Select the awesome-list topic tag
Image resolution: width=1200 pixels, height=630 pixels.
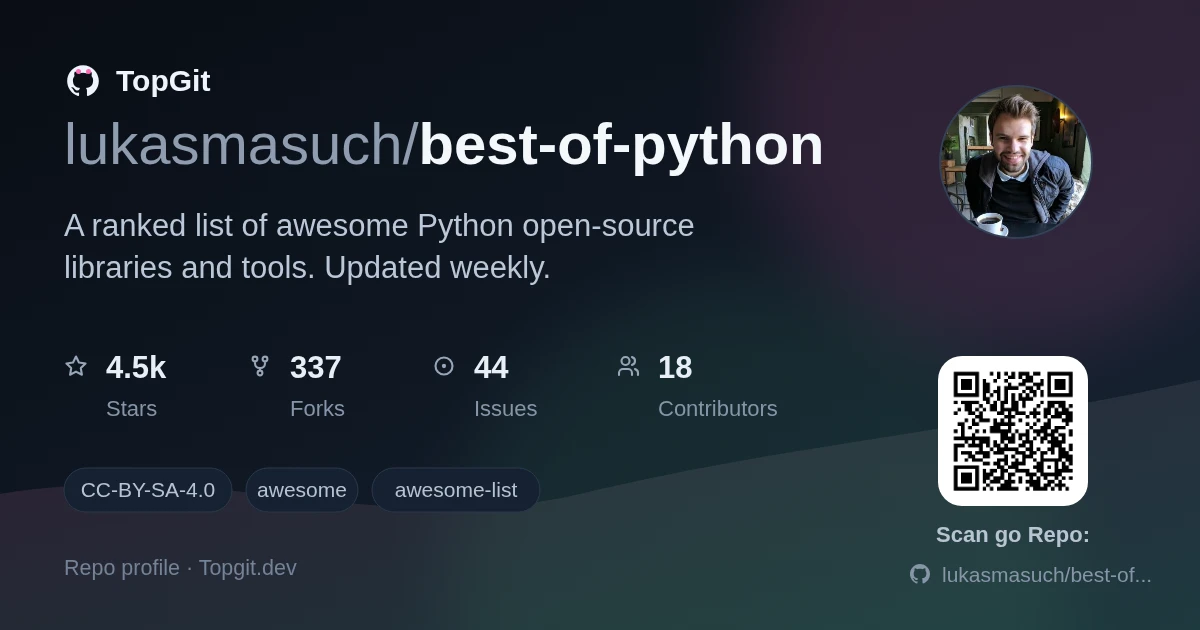tap(456, 490)
